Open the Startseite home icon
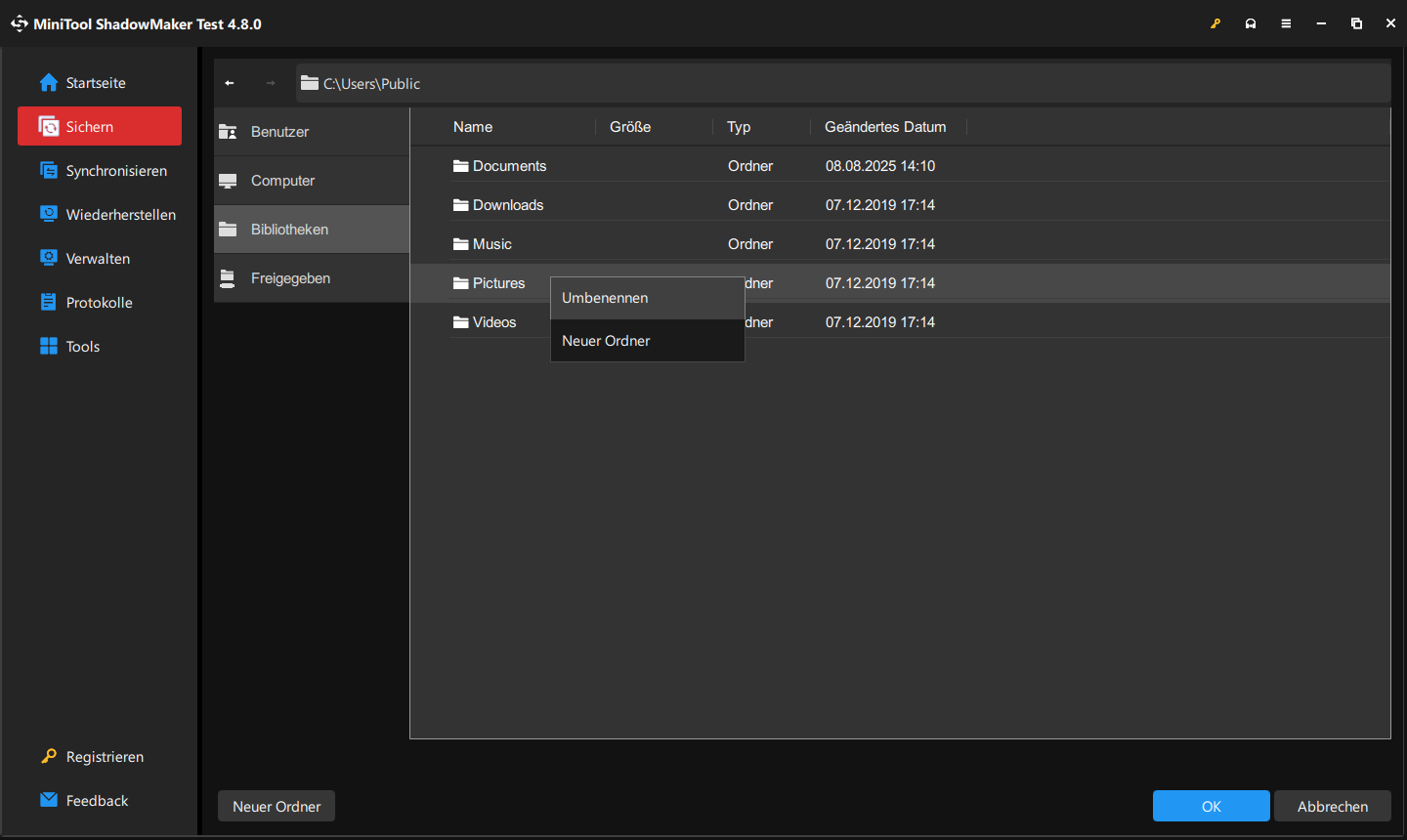This screenshot has height=840, width=1407. 49,83
